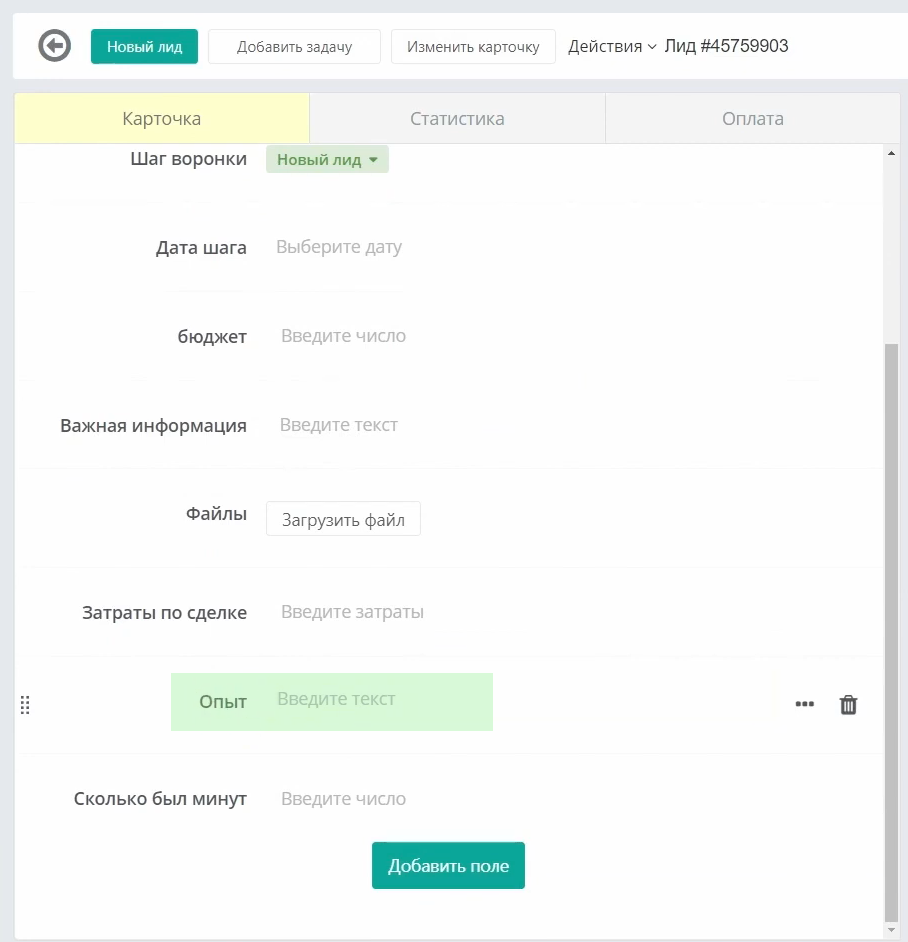This screenshot has width=908, height=942.
Task: Click the trash icon for Опыт field
Action: tap(848, 705)
